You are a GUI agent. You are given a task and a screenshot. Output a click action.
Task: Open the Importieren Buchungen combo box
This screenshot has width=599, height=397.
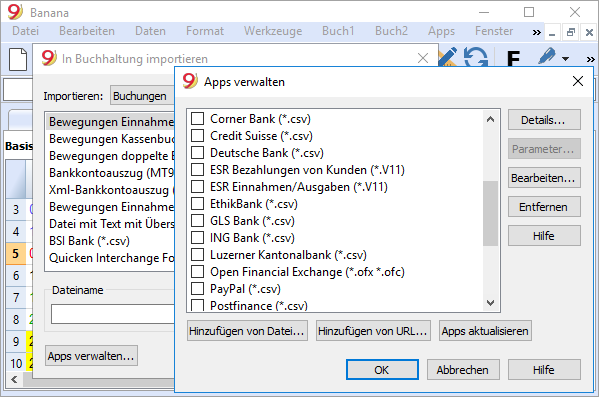click(x=142, y=96)
